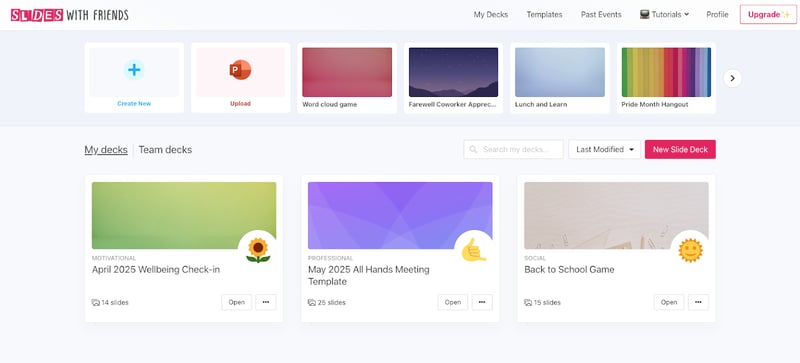Open Profile page
The height and width of the screenshot is (363, 800).
pos(717,14)
